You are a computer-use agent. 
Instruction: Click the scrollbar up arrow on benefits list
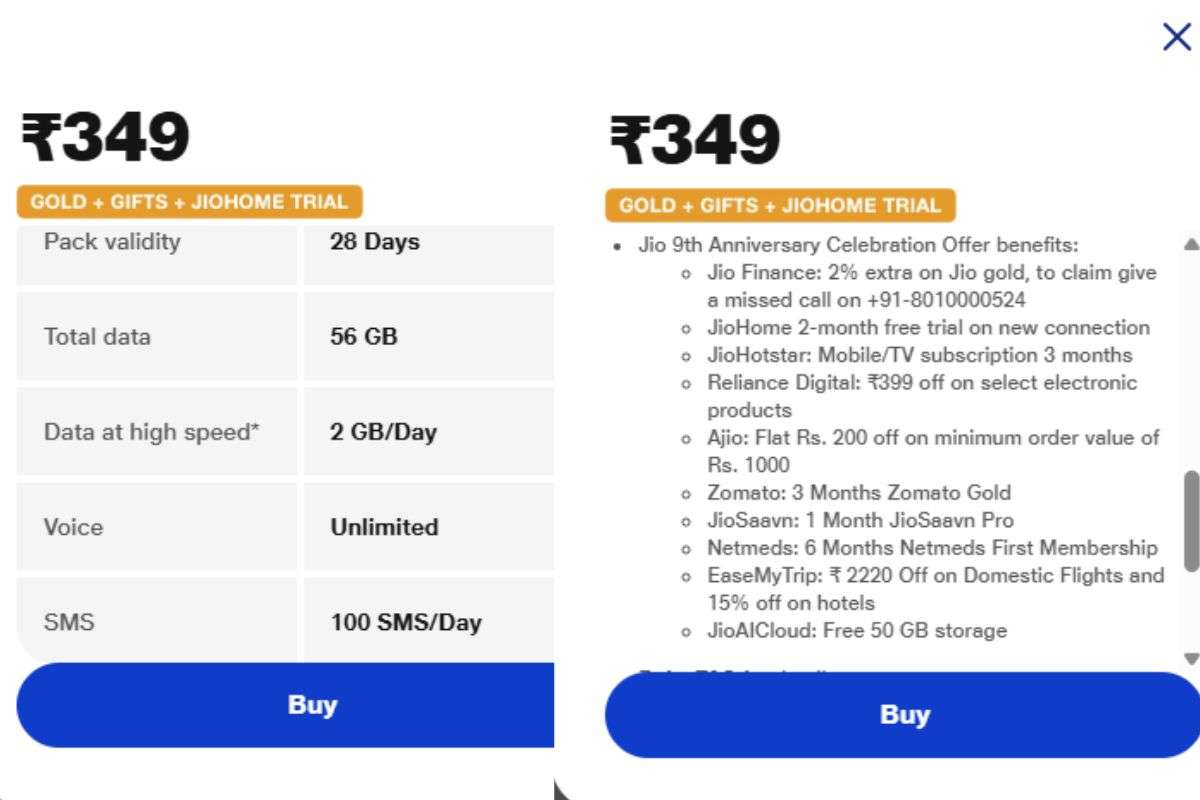pos(1189,243)
